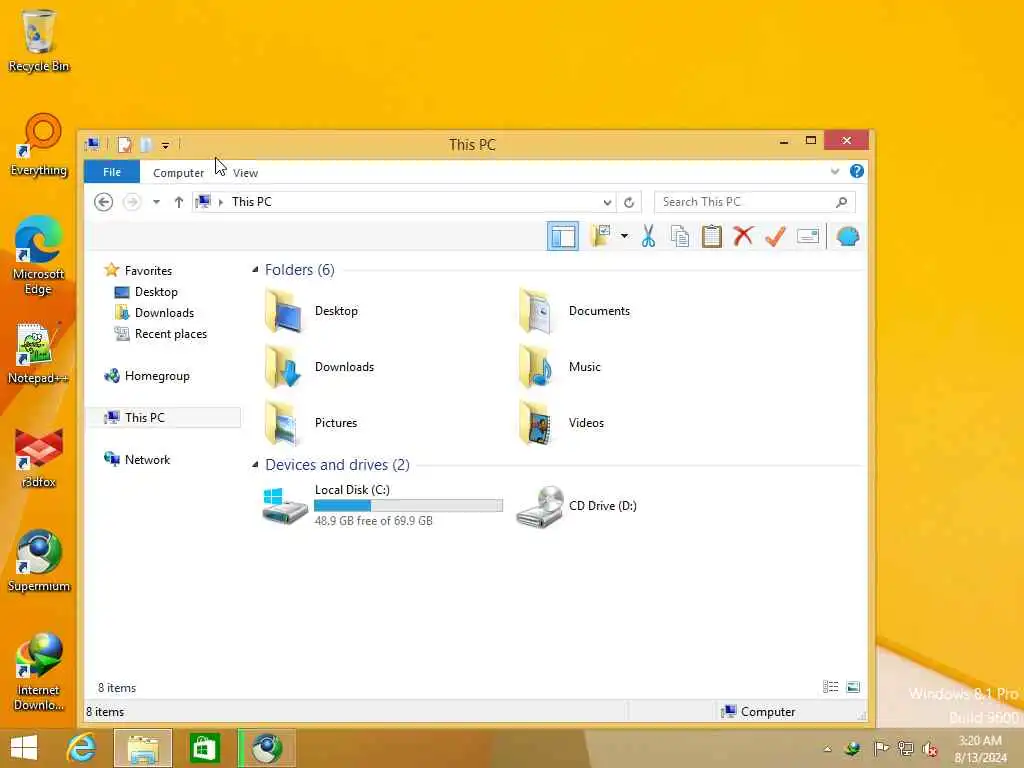This screenshot has width=1024, height=768.
Task: Open the Computer ribbon tab
Action: click(178, 173)
